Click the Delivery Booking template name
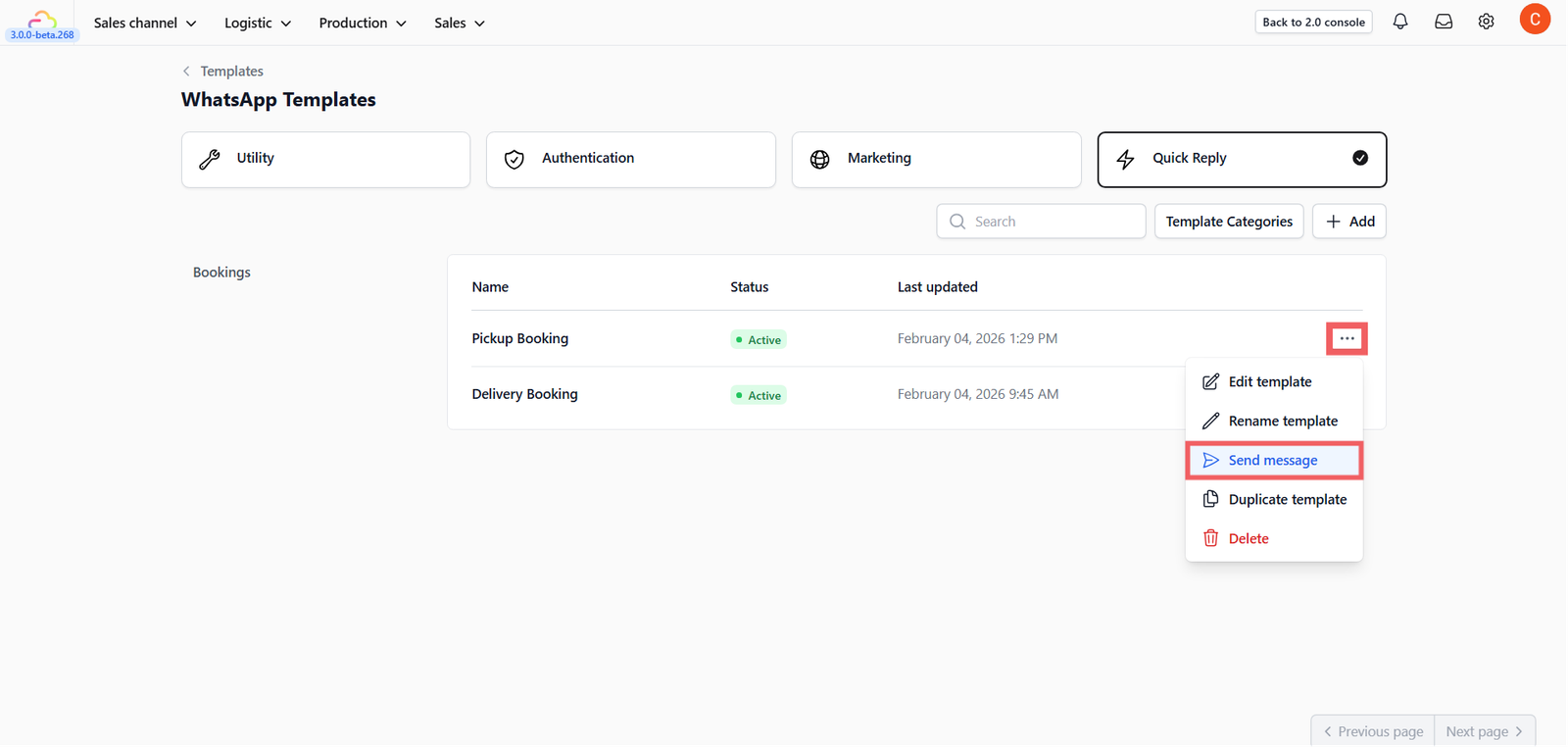 pyautogui.click(x=524, y=394)
